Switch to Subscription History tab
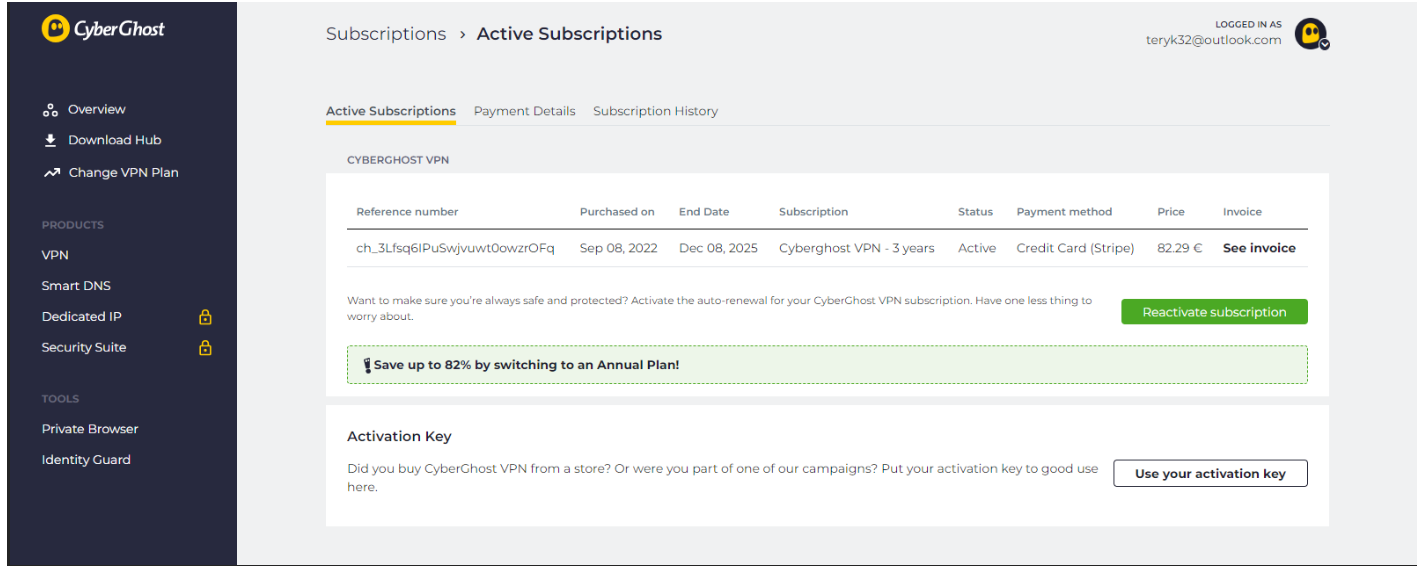This screenshot has width=1424, height=571. tap(656, 111)
